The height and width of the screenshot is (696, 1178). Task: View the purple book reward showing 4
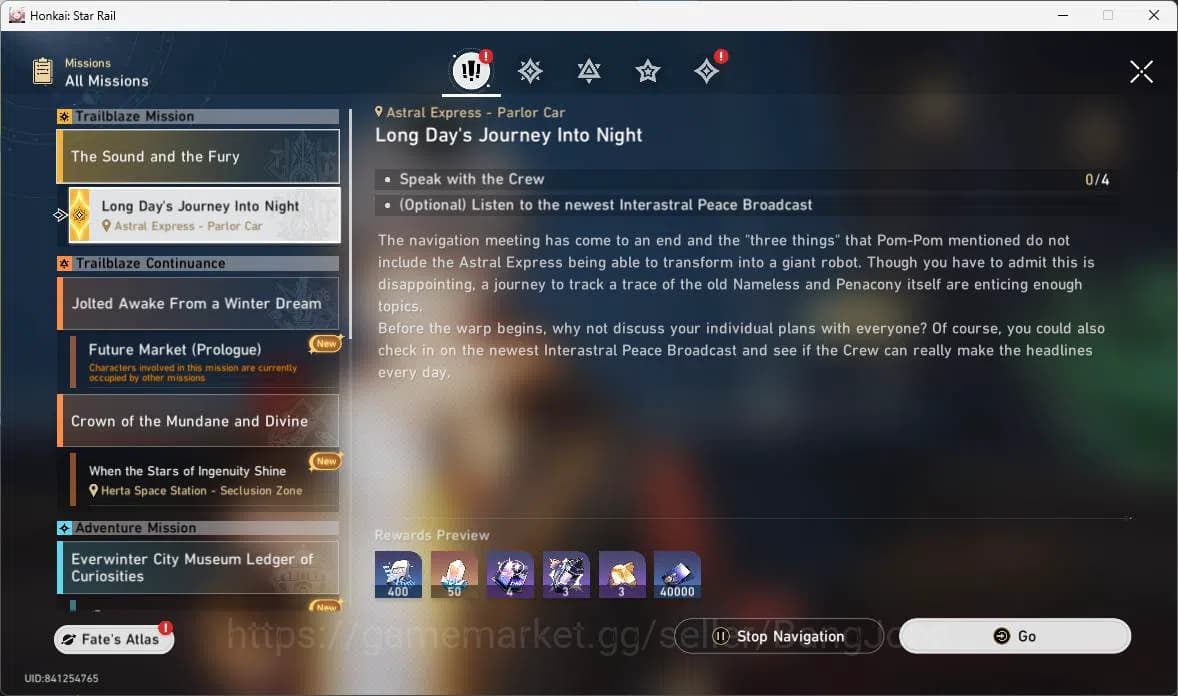[x=510, y=575]
